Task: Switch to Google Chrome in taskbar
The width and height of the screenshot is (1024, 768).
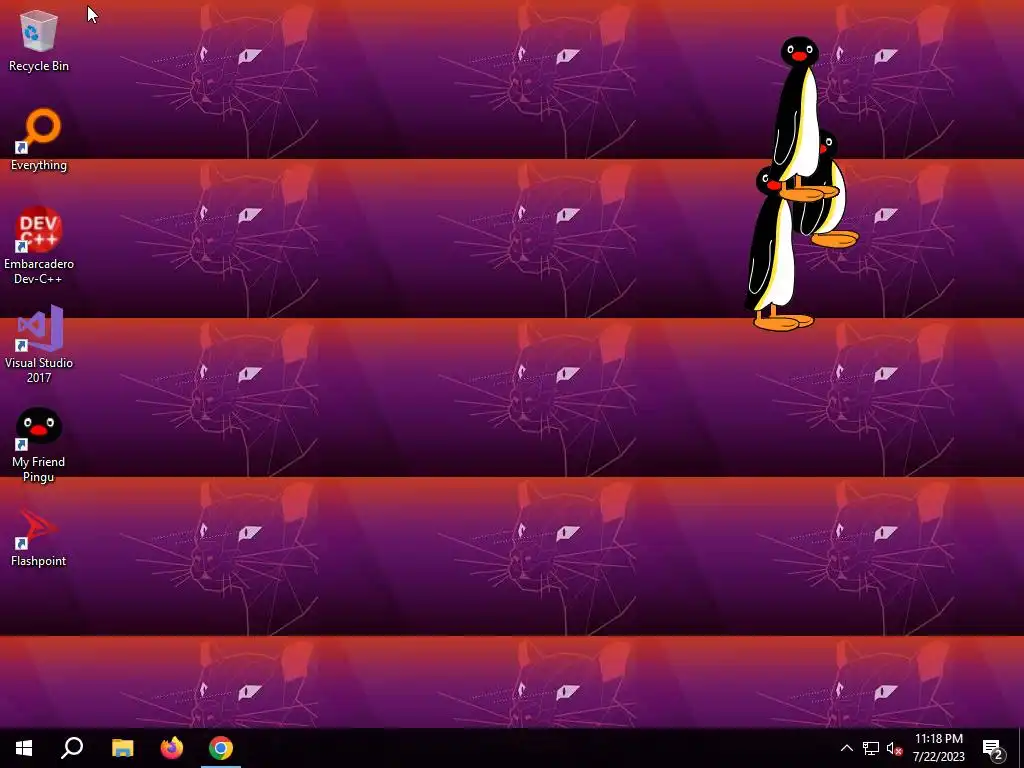Action: [221, 748]
